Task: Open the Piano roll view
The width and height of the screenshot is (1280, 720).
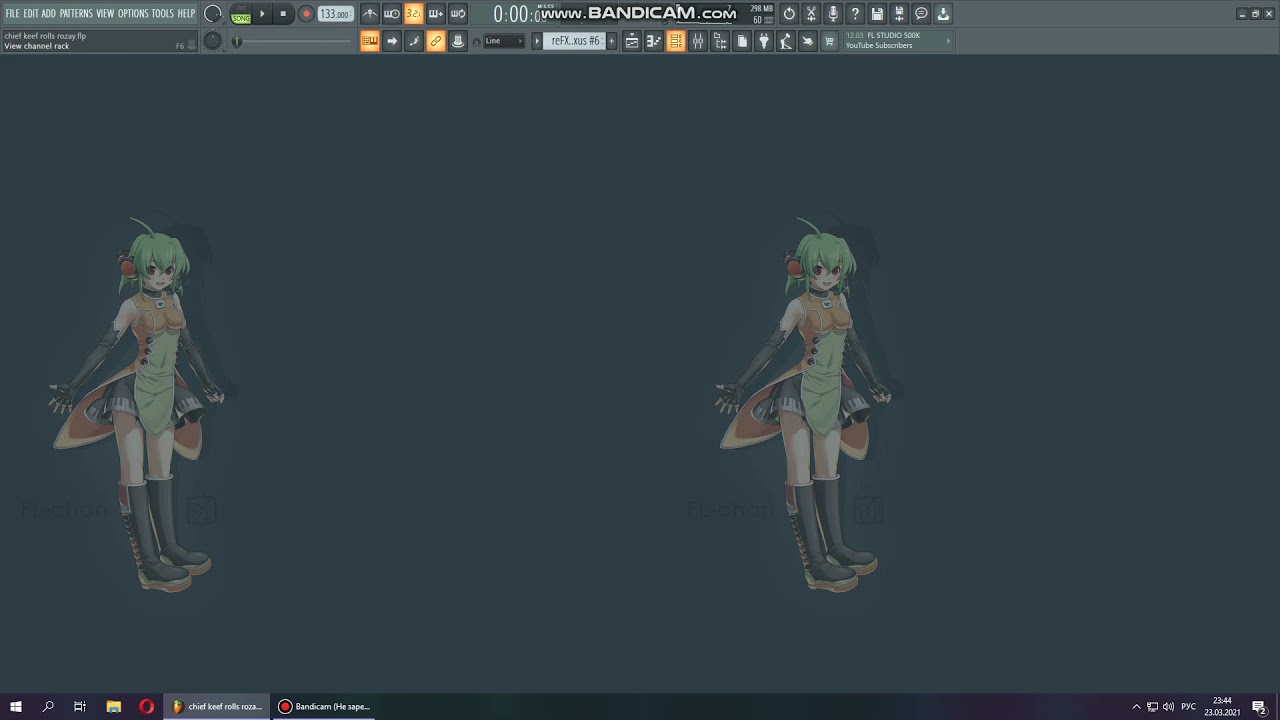Action: [x=654, y=41]
